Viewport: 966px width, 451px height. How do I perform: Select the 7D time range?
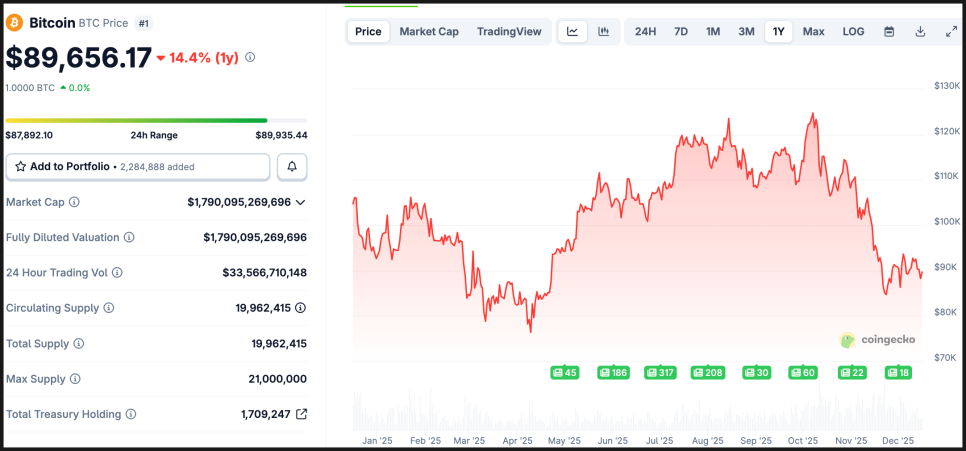point(681,31)
